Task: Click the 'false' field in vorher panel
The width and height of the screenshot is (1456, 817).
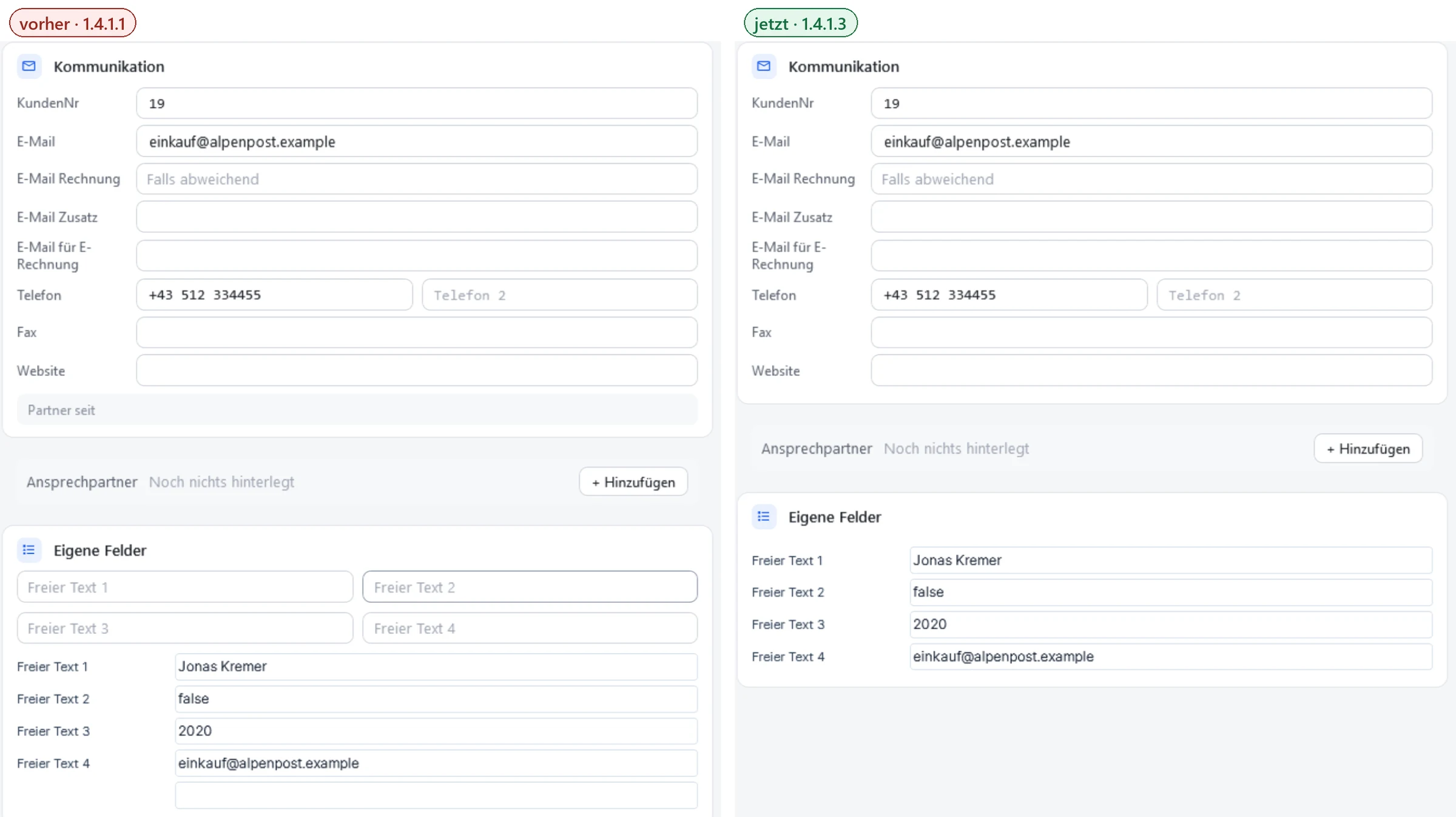Action: [436, 699]
